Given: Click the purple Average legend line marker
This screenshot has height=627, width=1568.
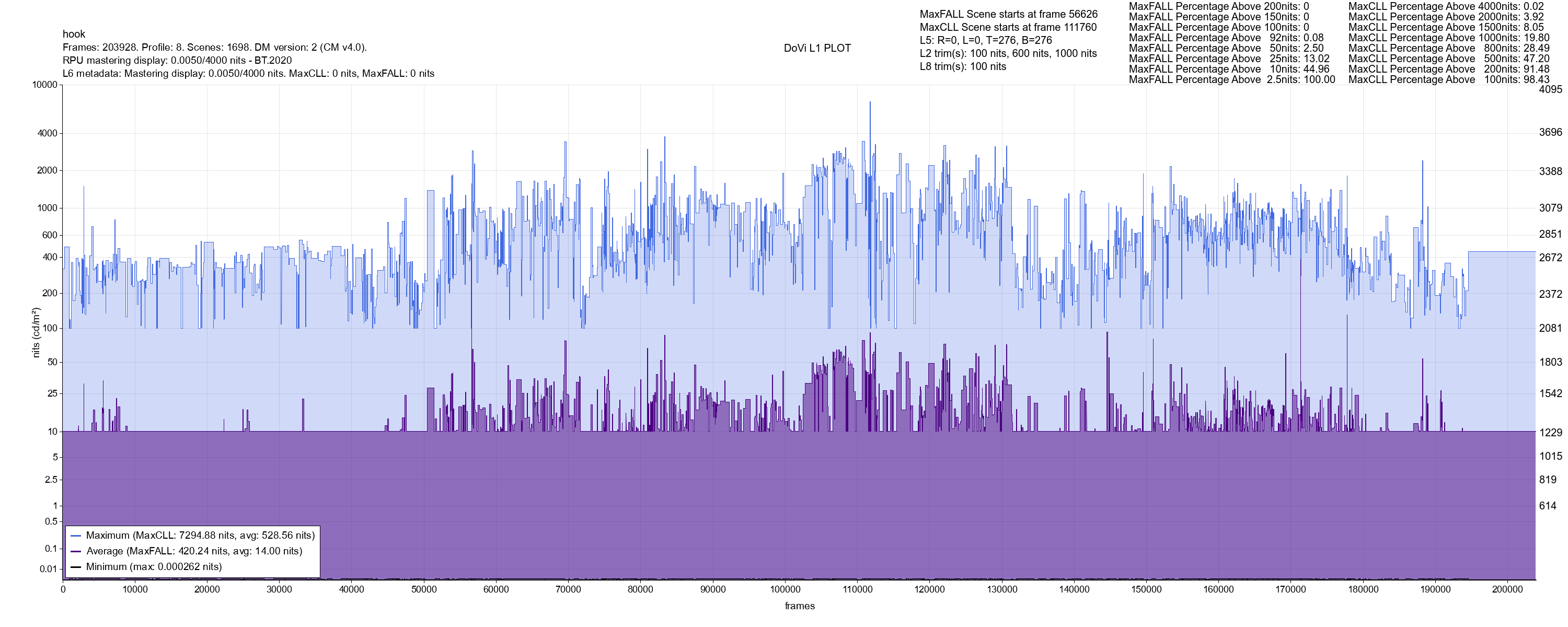Looking at the screenshot, I should point(76,552).
